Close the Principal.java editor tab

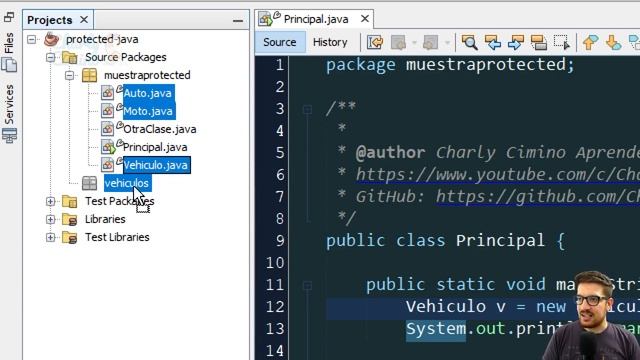coord(365,19)
